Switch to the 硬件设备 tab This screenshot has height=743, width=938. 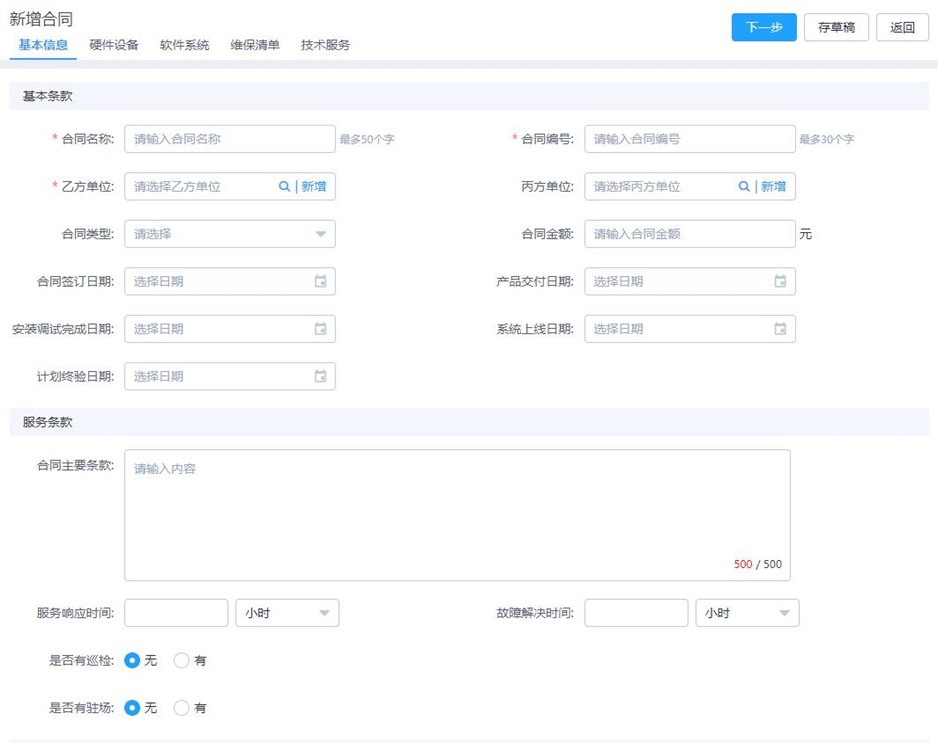point(114,45)
